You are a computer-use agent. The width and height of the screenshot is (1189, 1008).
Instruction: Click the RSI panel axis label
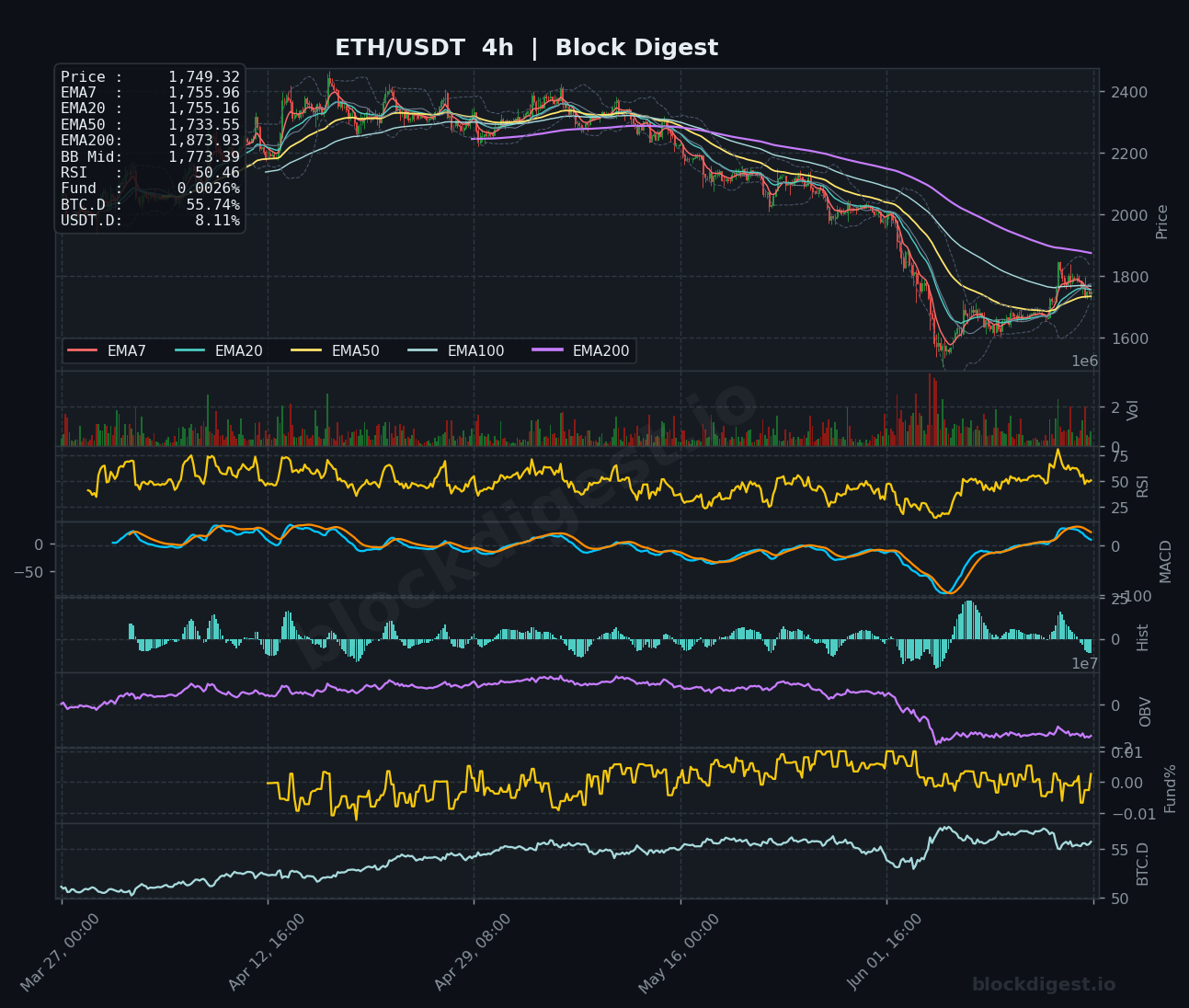point(1143,486)
